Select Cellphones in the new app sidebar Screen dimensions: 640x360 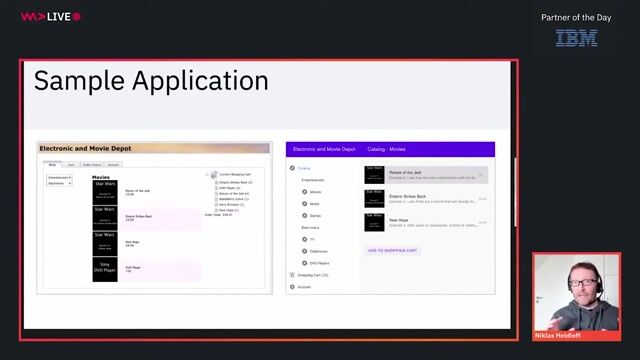coord(318,251)
